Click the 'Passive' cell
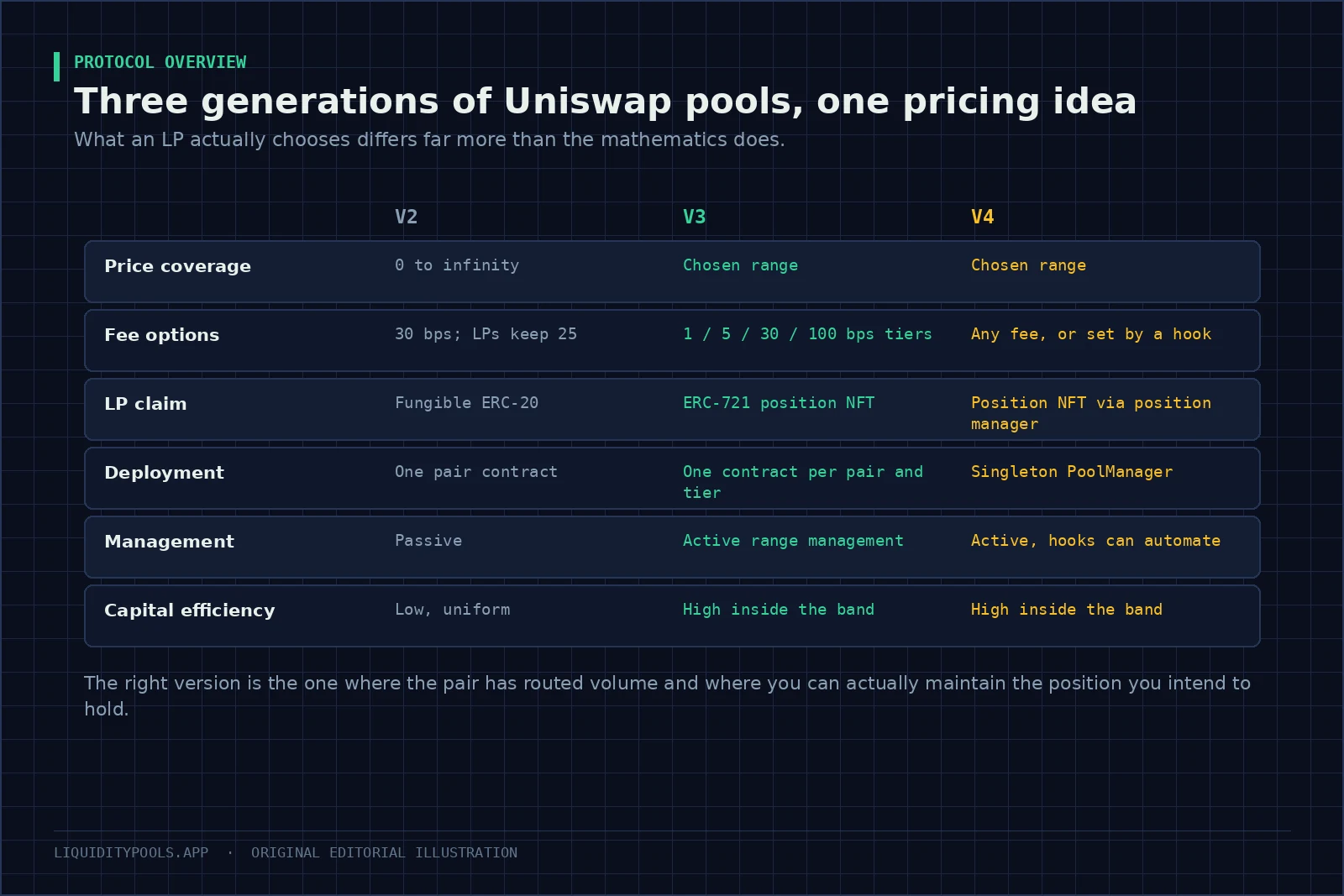The image size is (1344, 896). click(x=428, y=541)
